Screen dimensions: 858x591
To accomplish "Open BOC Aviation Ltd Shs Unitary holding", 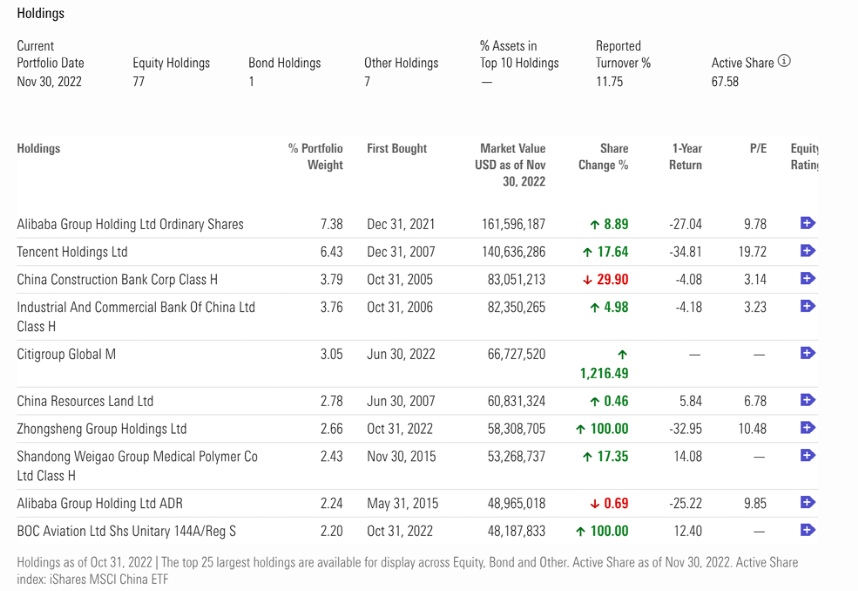I will (x=126, y=531).
